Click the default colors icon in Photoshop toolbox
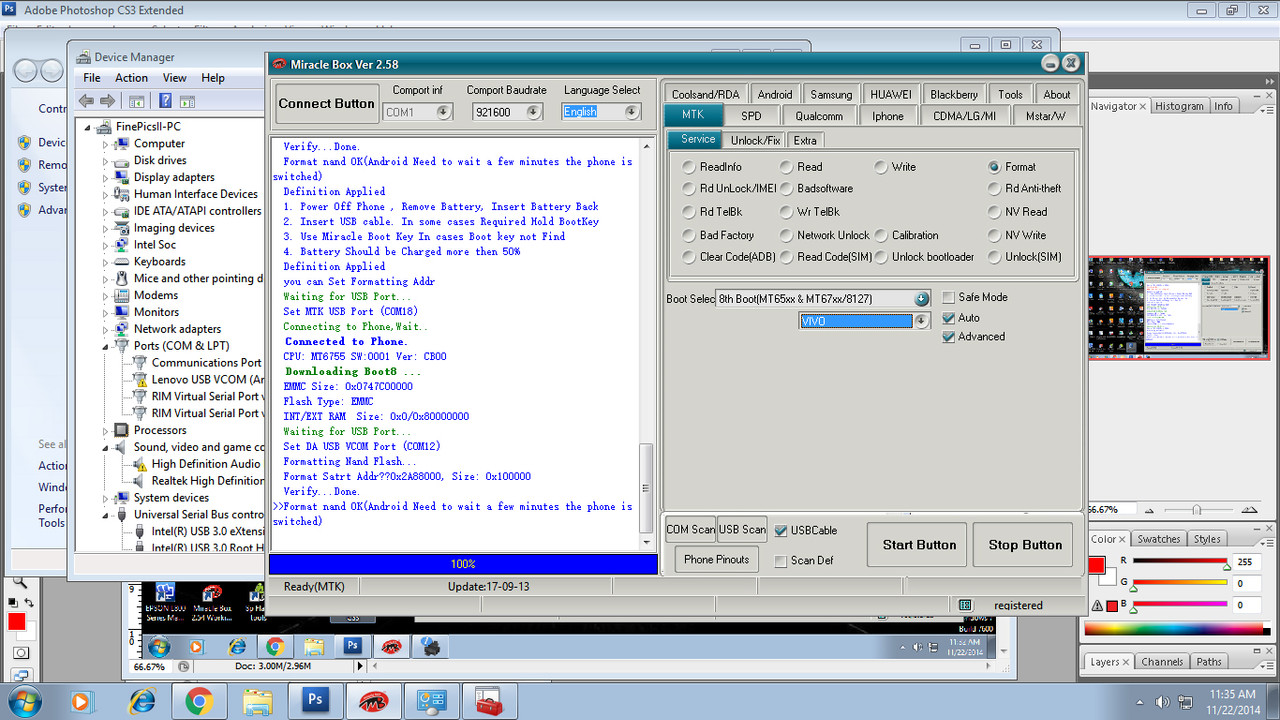This screenshot has height=720, width=1280. pyautogui.click(x=13, y=601)
